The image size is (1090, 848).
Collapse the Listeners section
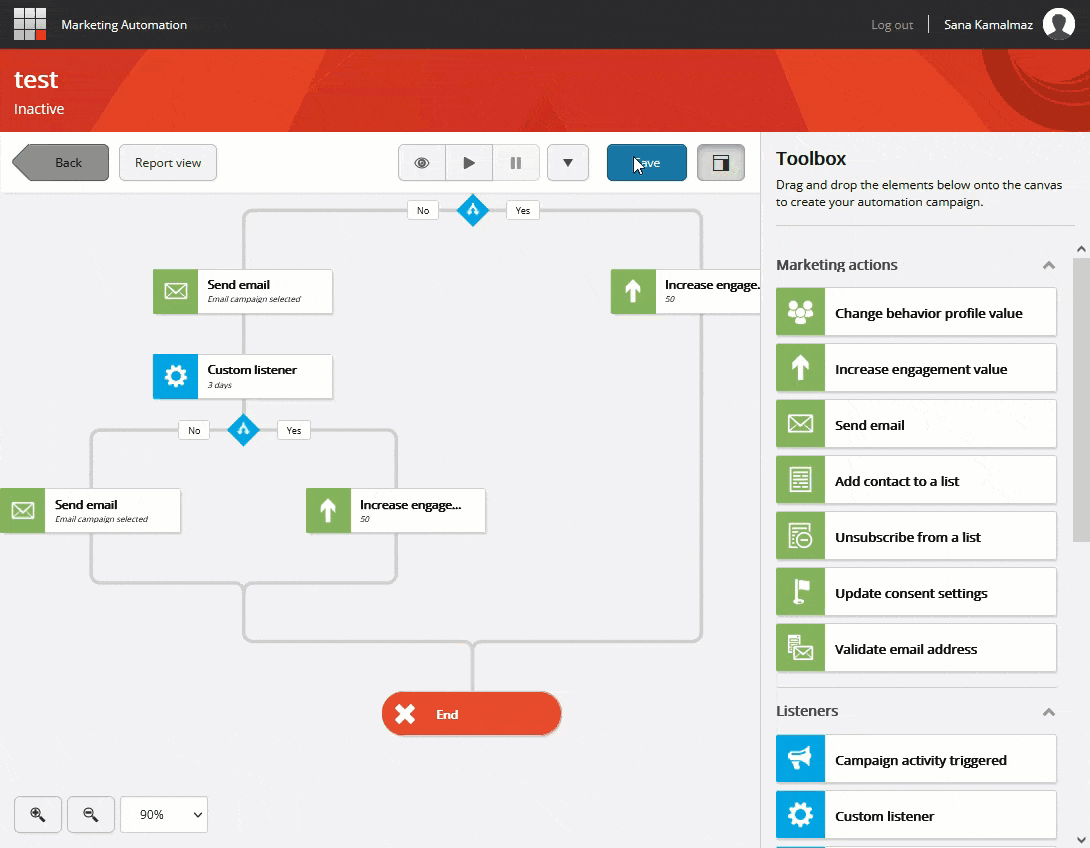[x=1049, y=712]
